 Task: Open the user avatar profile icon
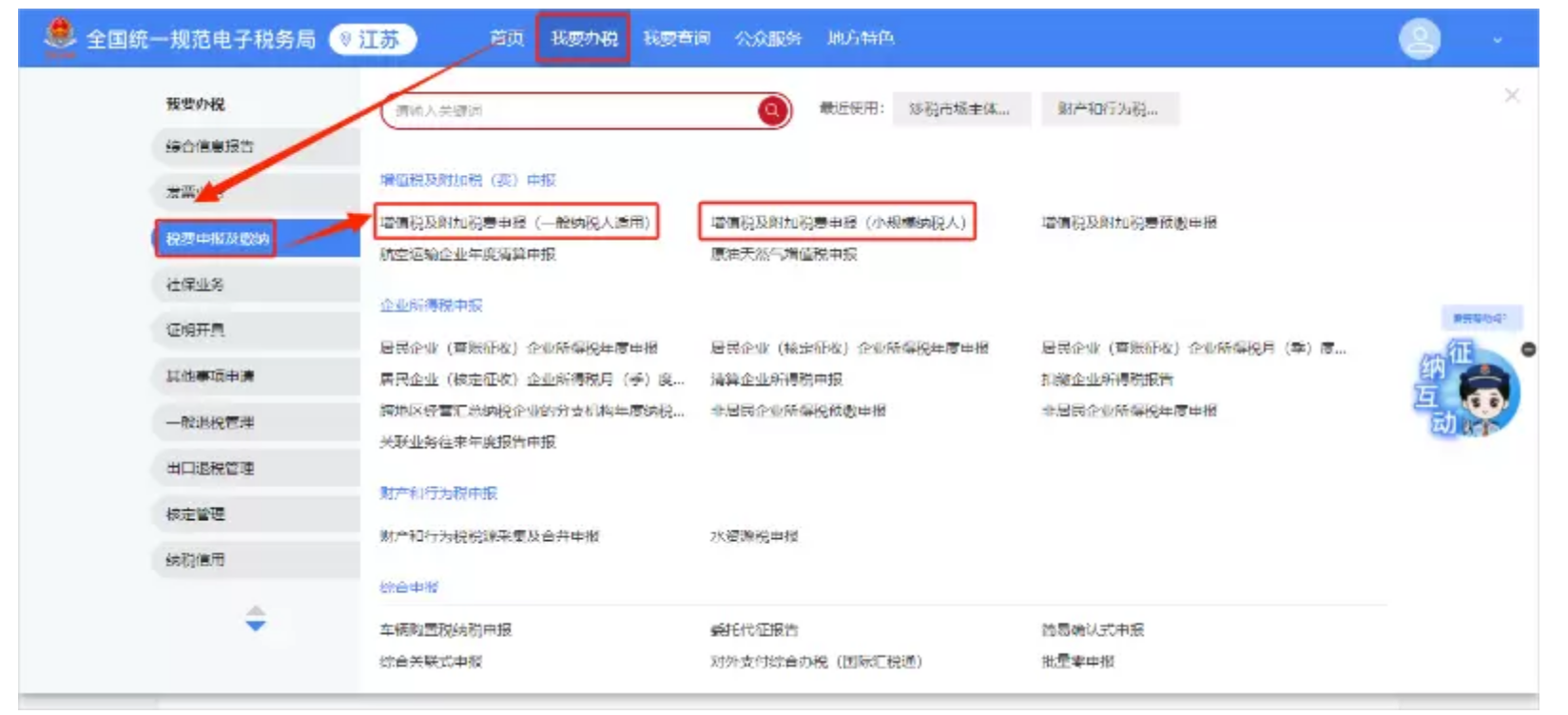tap(1419, 39)
